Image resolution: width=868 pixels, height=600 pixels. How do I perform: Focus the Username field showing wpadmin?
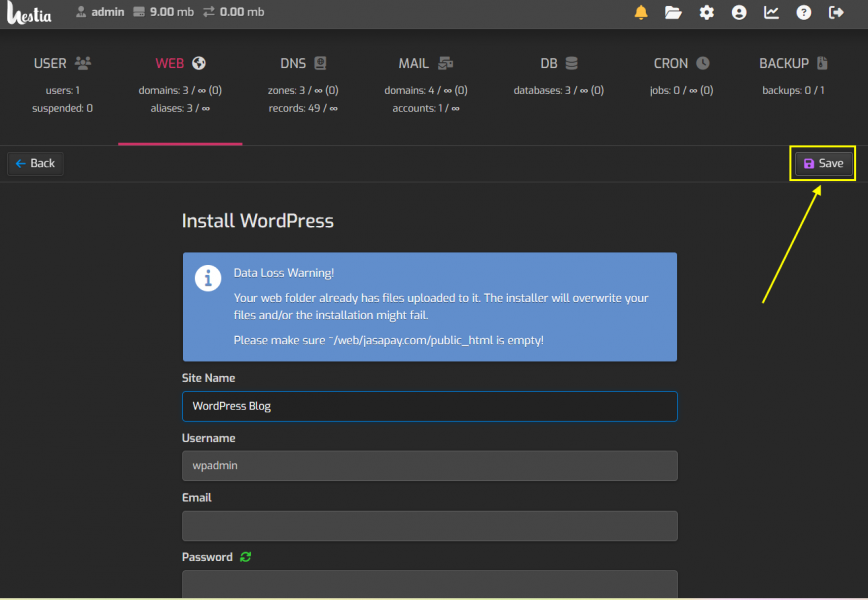point(430,465)
